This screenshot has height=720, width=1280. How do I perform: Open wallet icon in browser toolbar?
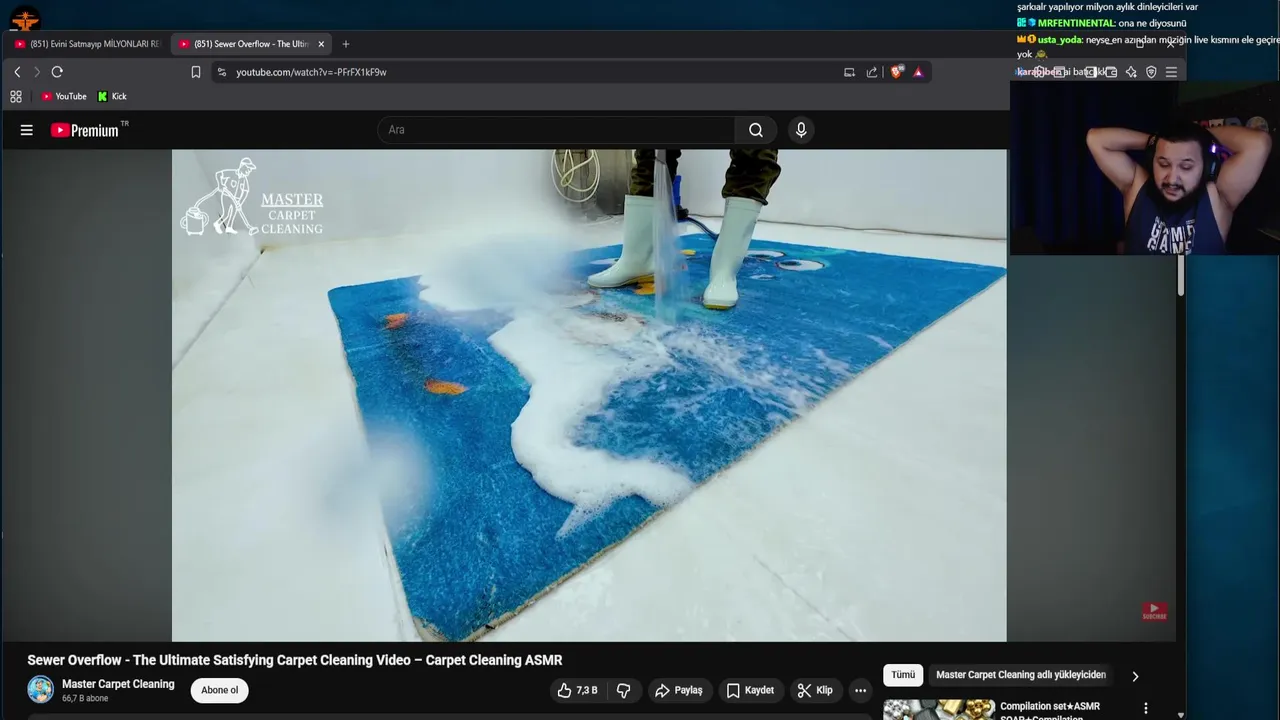click(x=1111, y=72)
